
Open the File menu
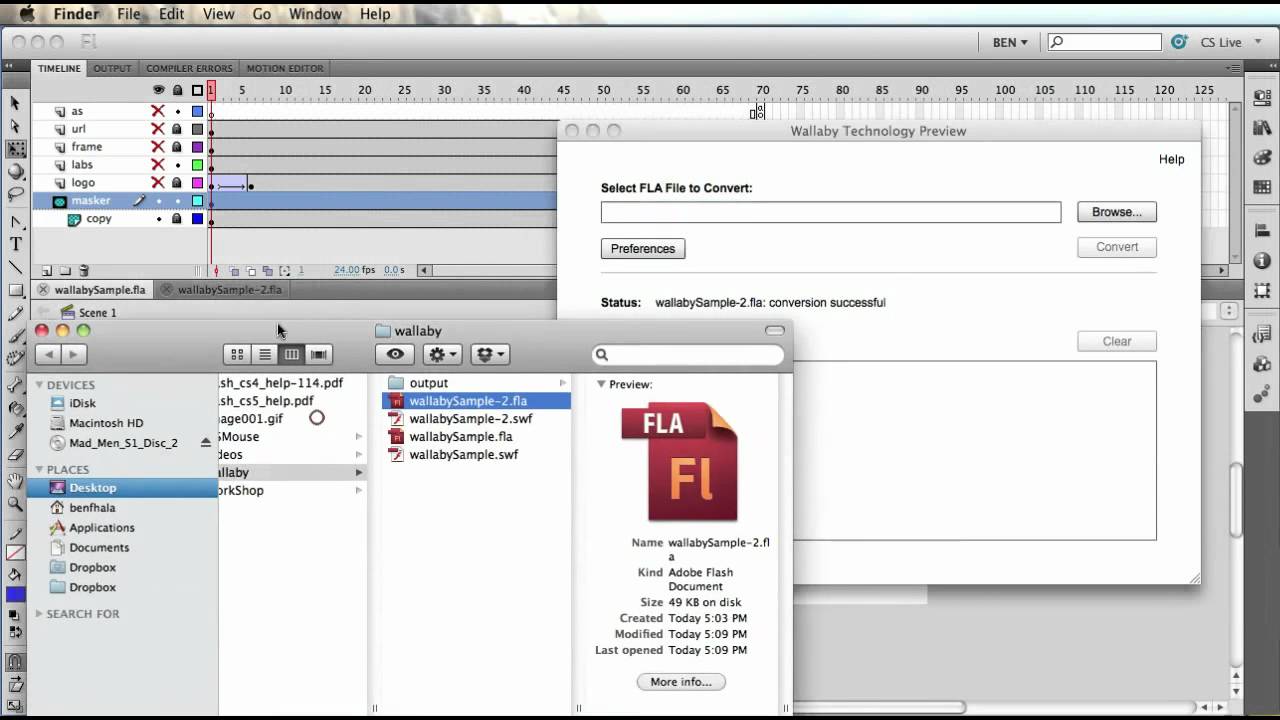128,14
